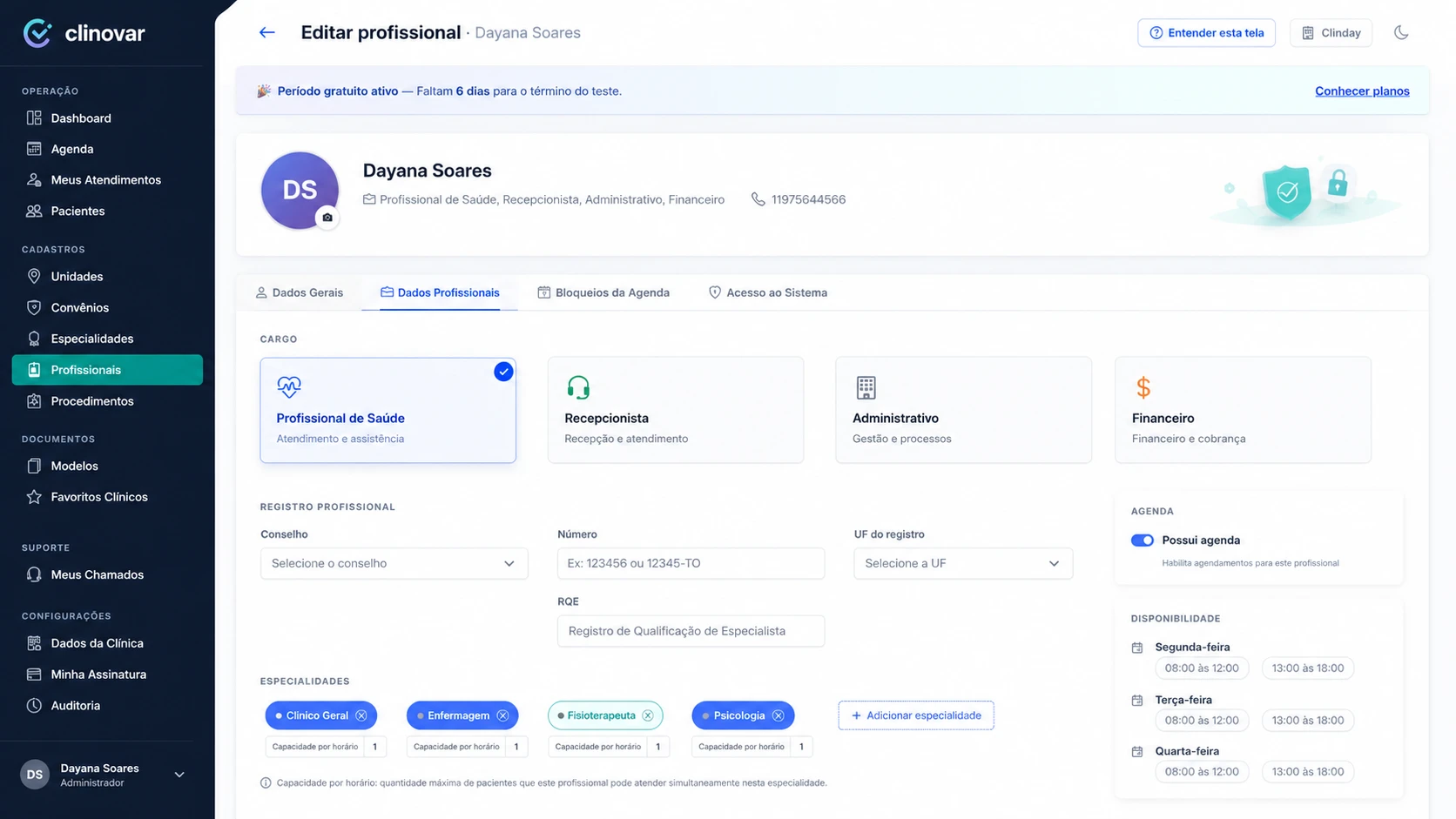
Task: Select the Financeiro cargo card
Action: 1243,410
